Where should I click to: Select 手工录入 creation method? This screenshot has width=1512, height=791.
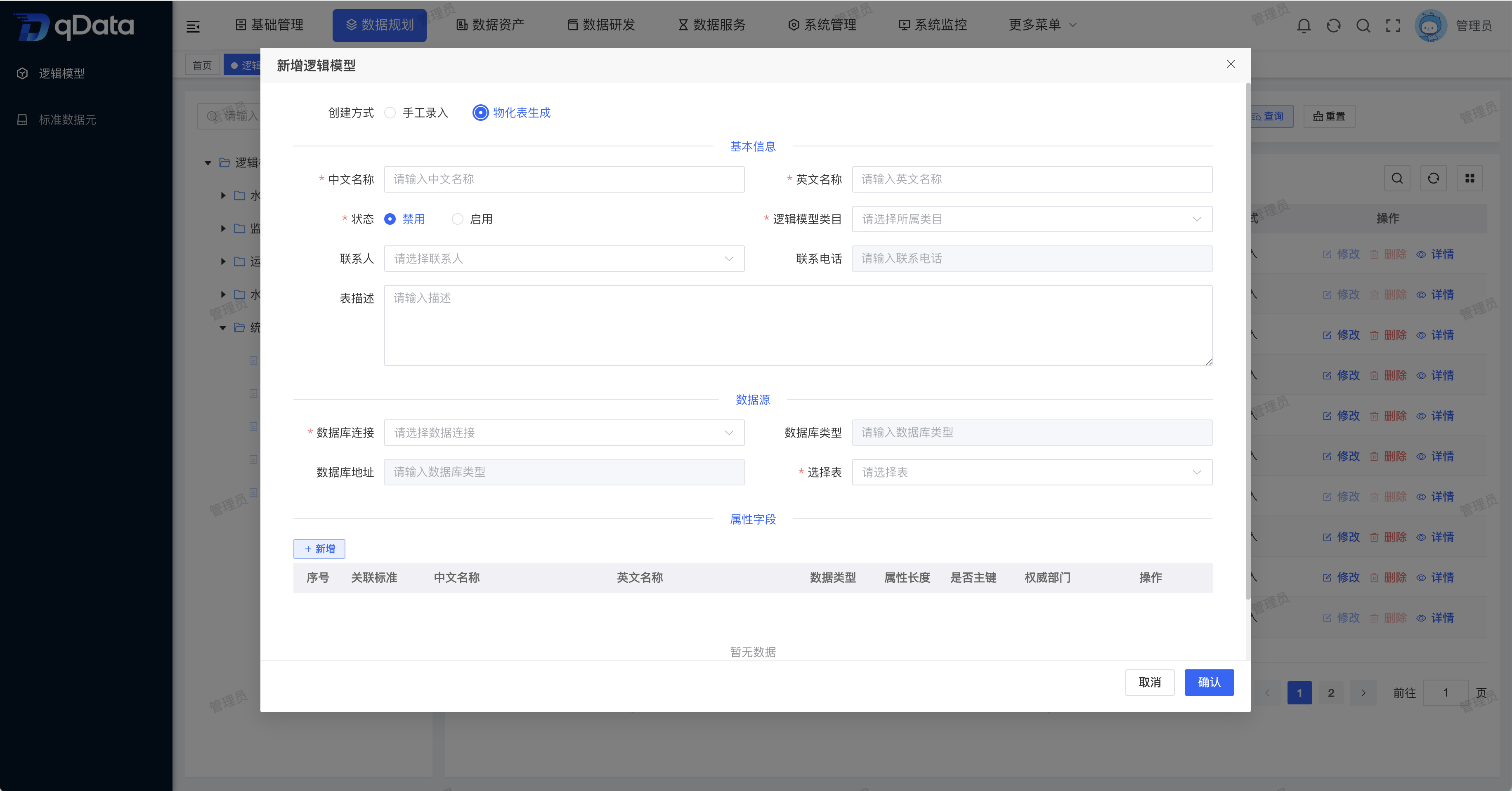click(x=416, y=113)
